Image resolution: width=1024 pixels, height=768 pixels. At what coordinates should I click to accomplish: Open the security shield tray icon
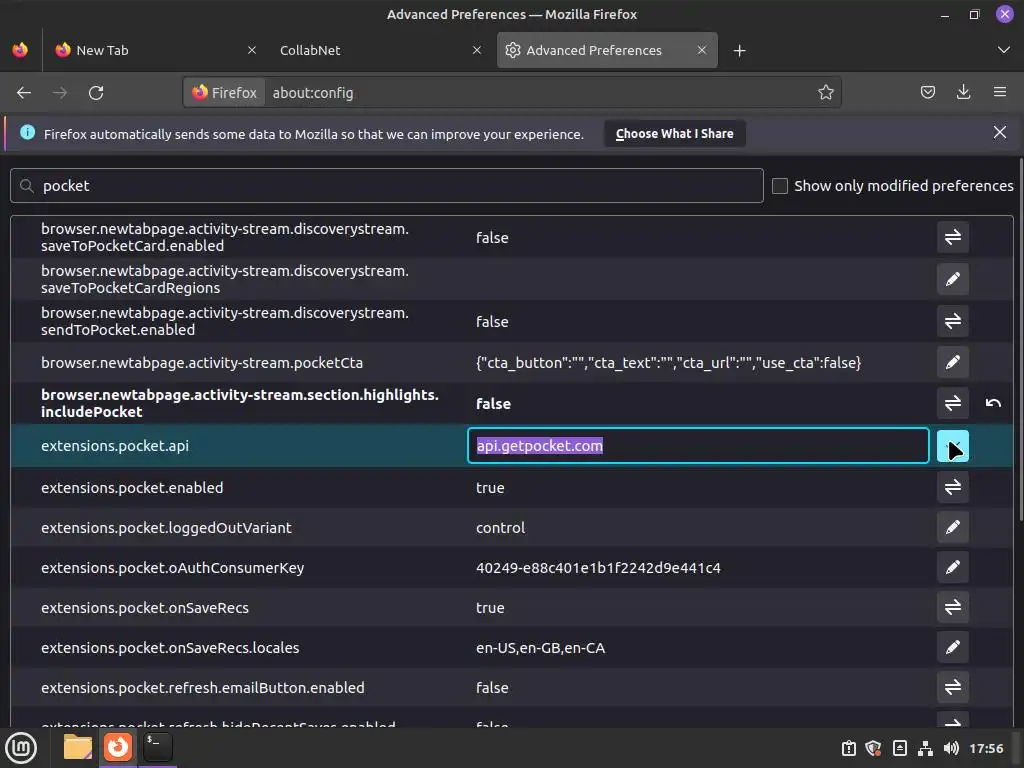click(x=873, y=748)
